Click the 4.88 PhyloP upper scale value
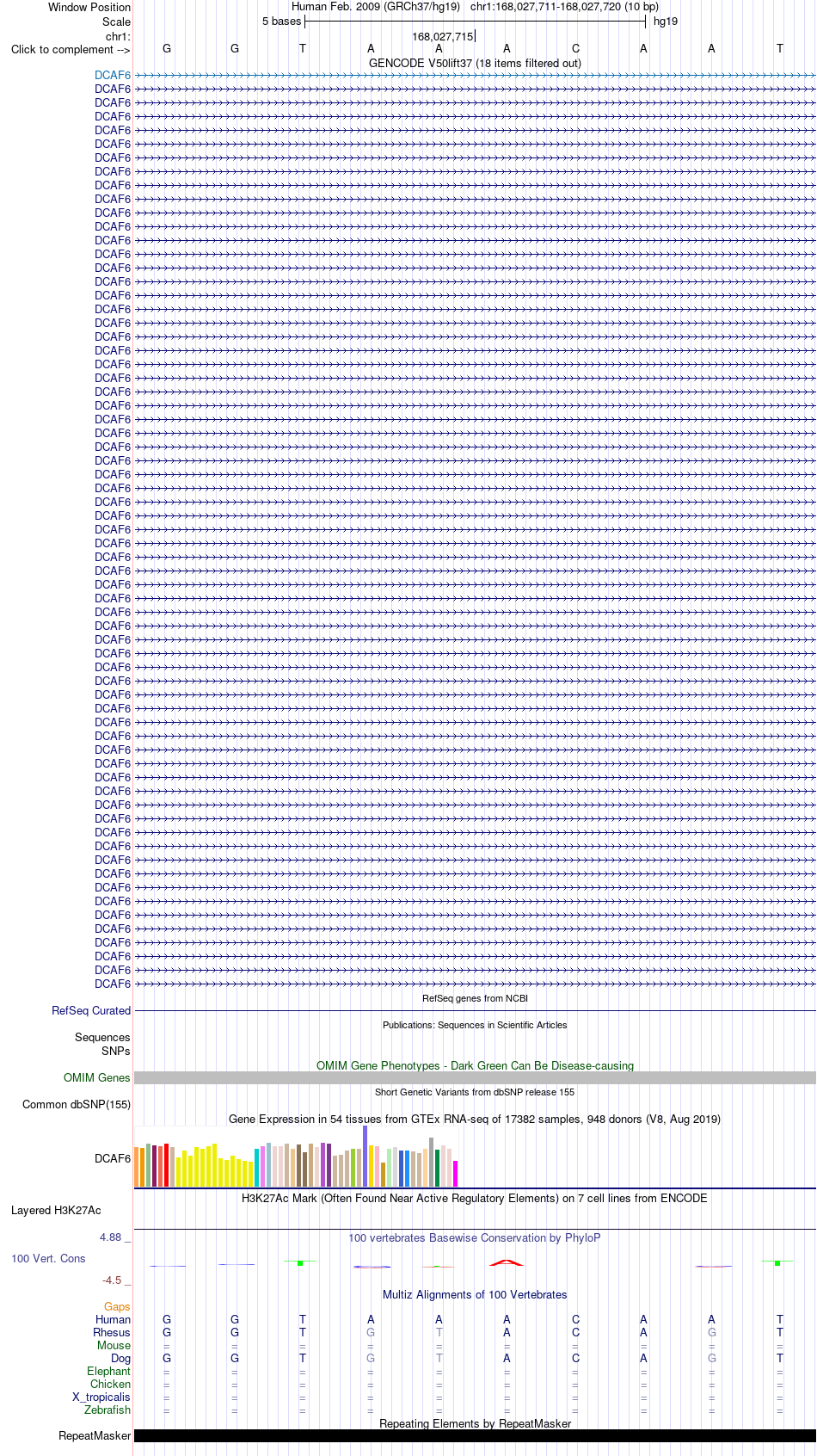 tap(111, 1237)
